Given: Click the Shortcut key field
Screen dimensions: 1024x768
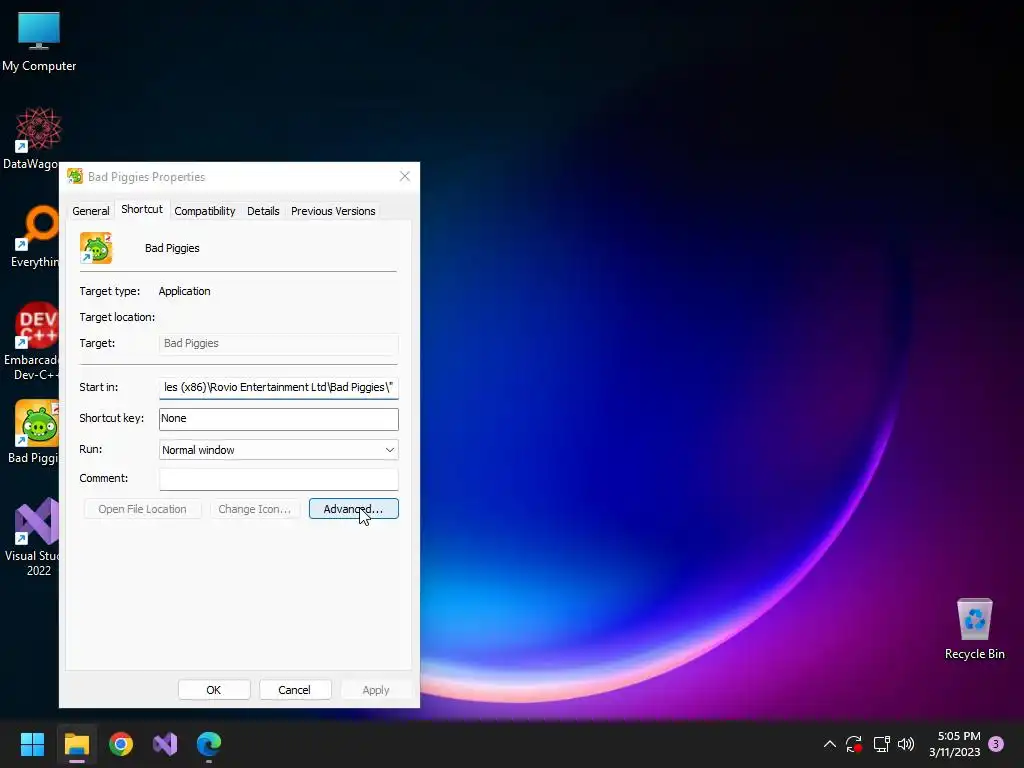Looking at the screenshot, I should pyautogui.click(x=279, y=419).
